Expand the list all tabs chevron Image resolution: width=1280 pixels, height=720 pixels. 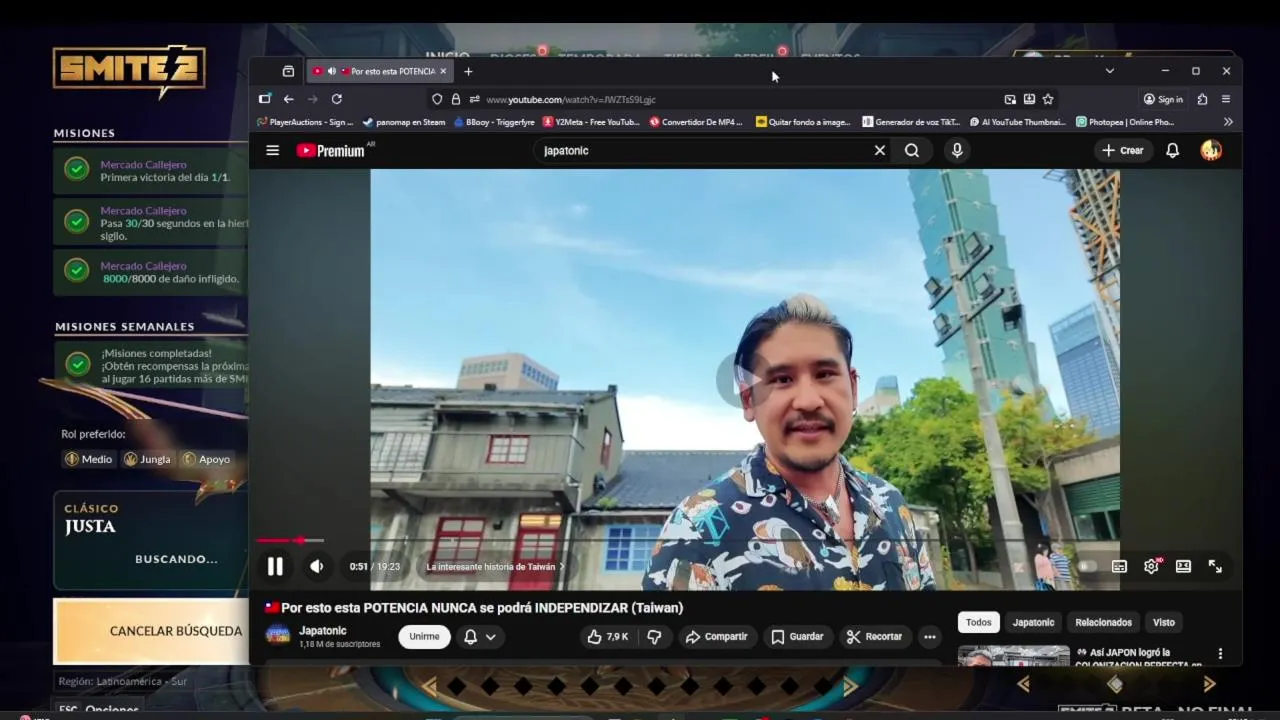pos(1109,71)
